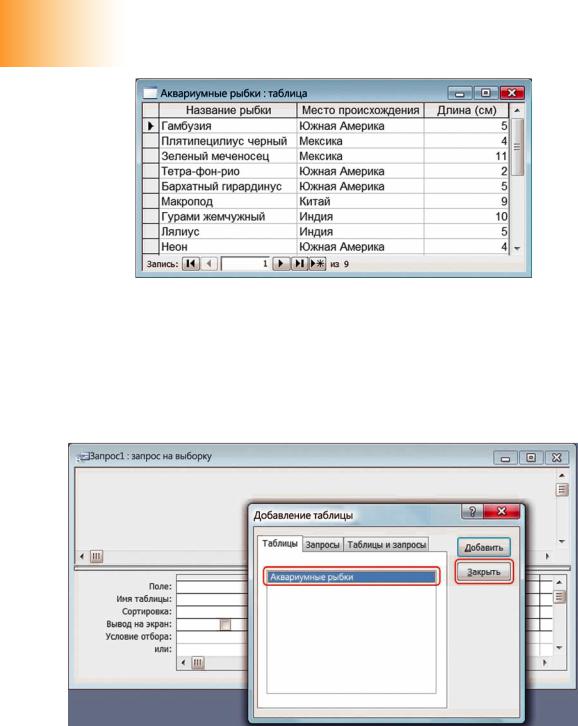Viewport: 578px width, 726px height.
Task: Close the Добавление таблицы dialog with X
Action: (502, 511)
